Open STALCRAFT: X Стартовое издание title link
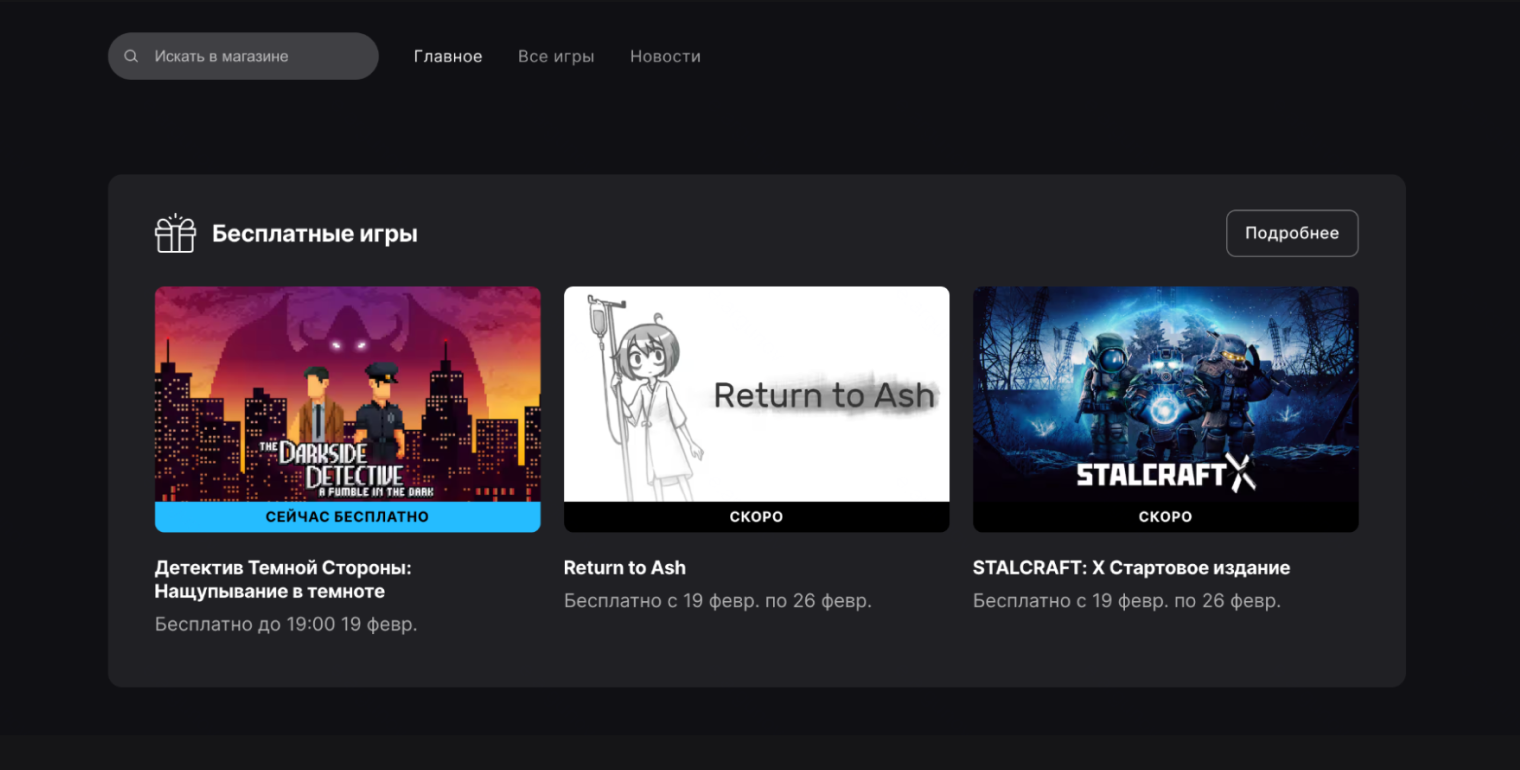Image resolution: width=1520 pixels, height=770 pixels. click(1131, 567)
